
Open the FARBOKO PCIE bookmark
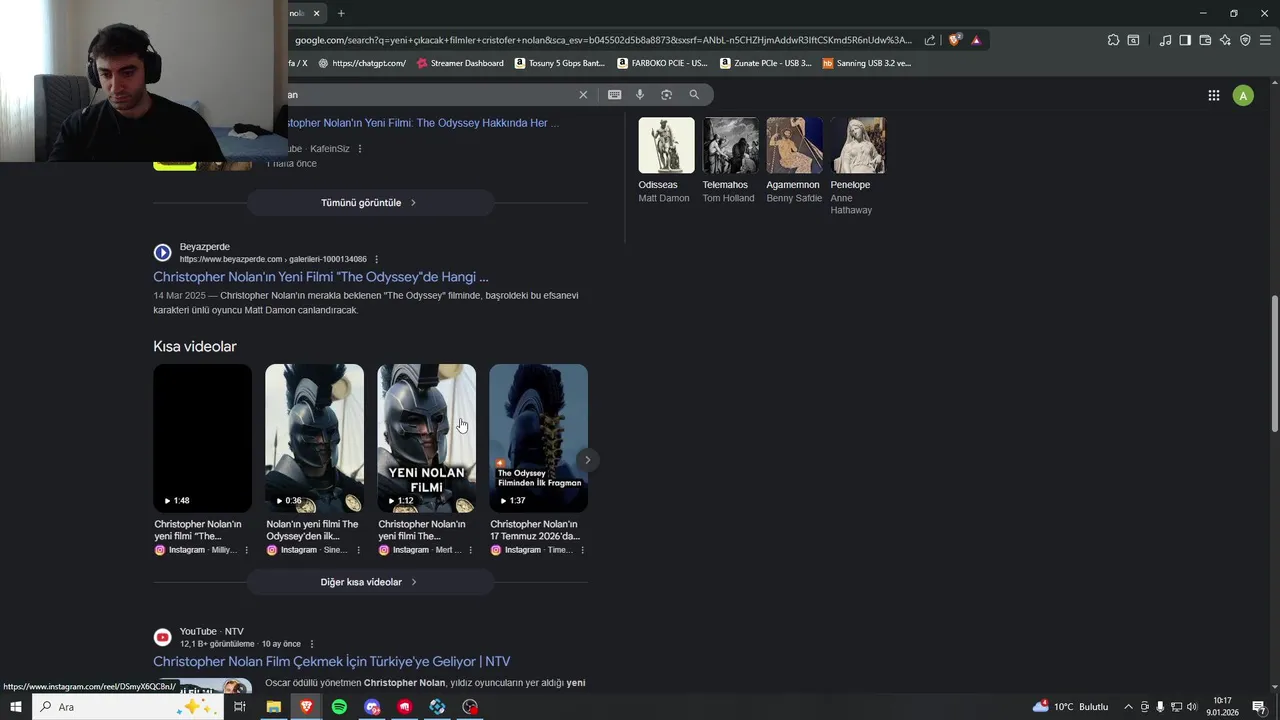(662, 63)
